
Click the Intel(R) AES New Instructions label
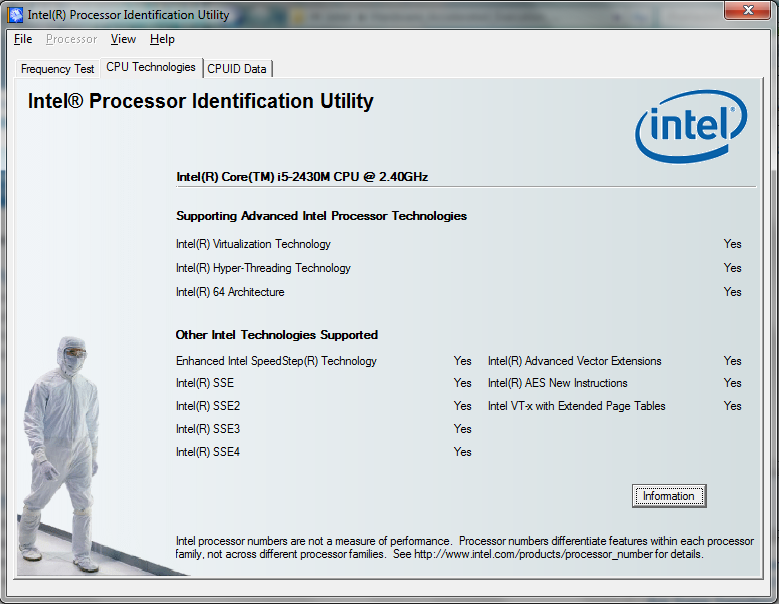coord(557,383)
